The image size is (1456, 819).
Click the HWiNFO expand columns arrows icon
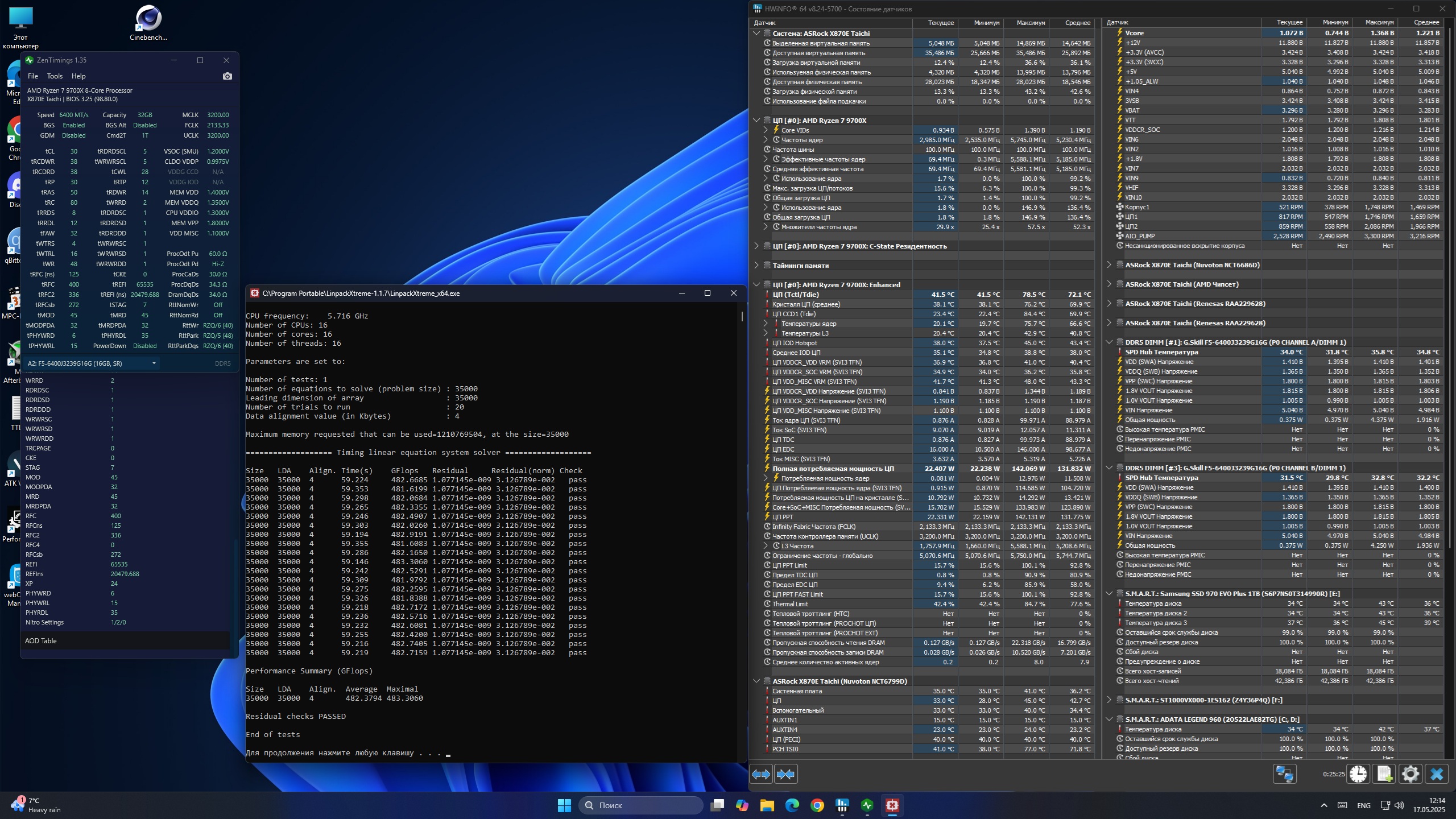(x=761, y=774)
